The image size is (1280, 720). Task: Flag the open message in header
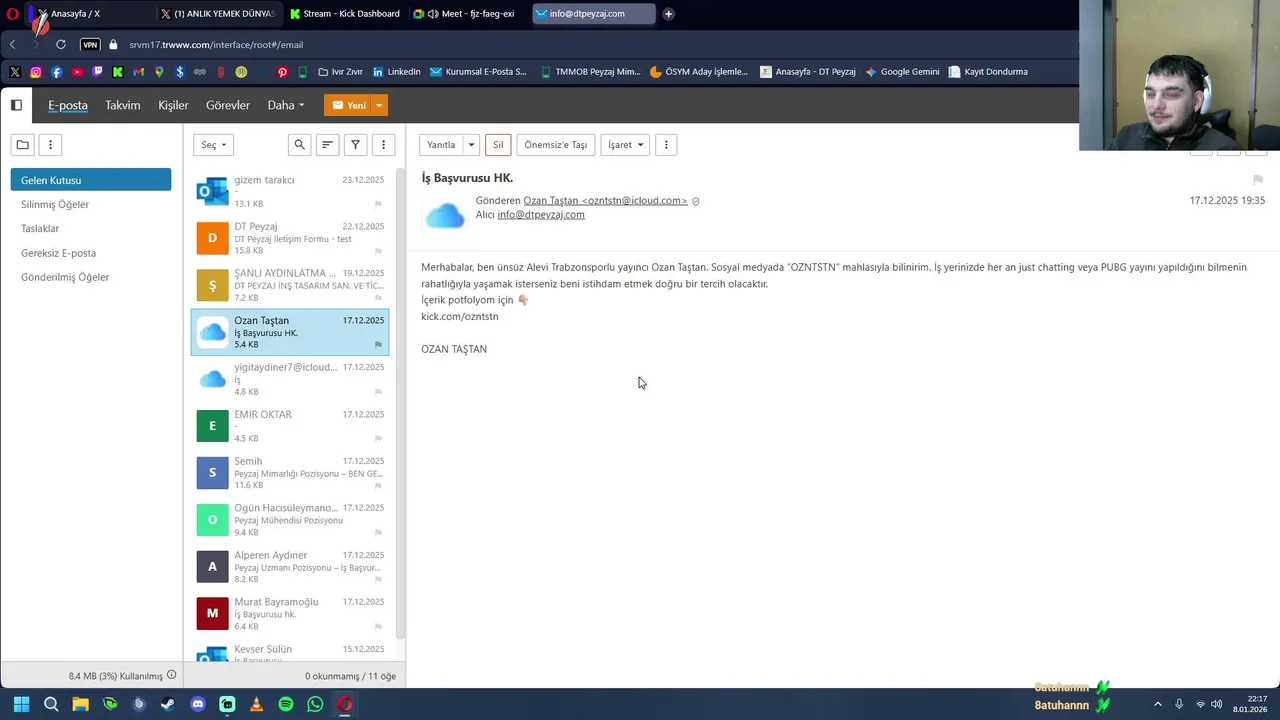coord(1258,180)
